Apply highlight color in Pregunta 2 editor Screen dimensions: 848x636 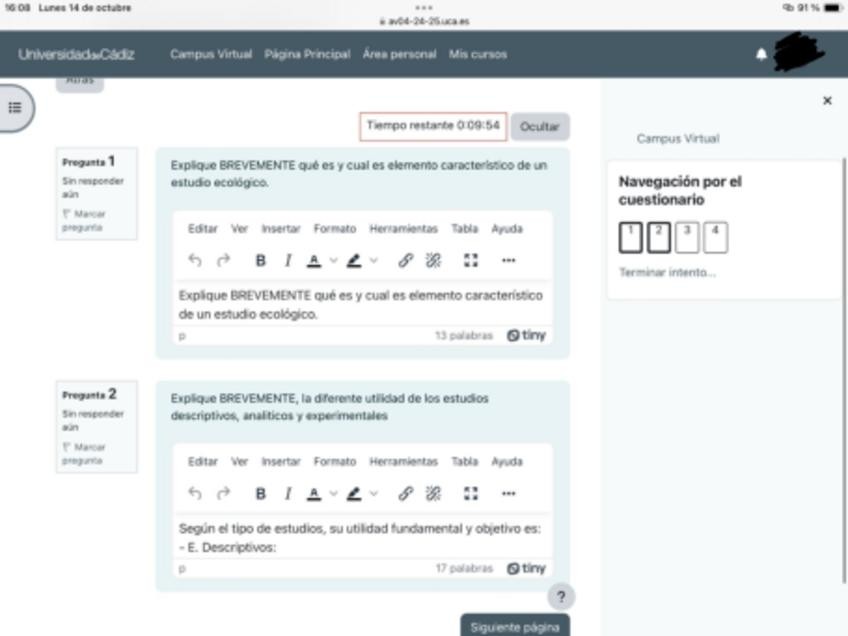pos(354,493)
